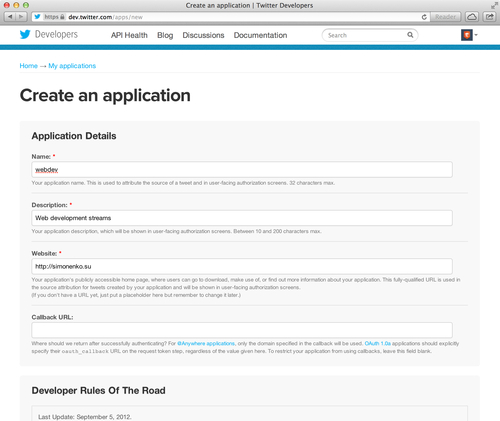Viewport: 500px width, 421px height.
Task: Click the search magnifier icon
Action: click(410, 35)
